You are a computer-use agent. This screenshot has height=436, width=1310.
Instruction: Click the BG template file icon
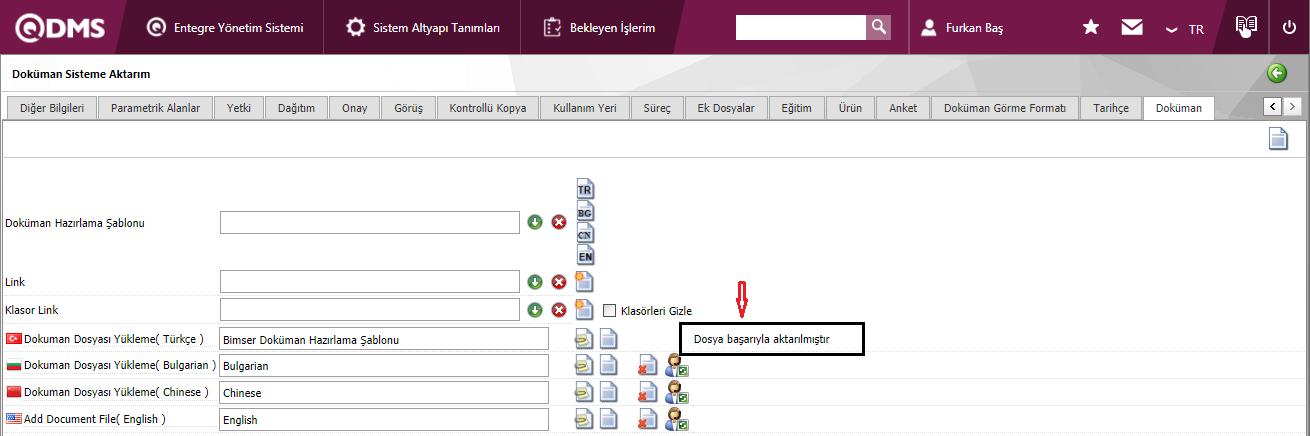tap(586, 210)
